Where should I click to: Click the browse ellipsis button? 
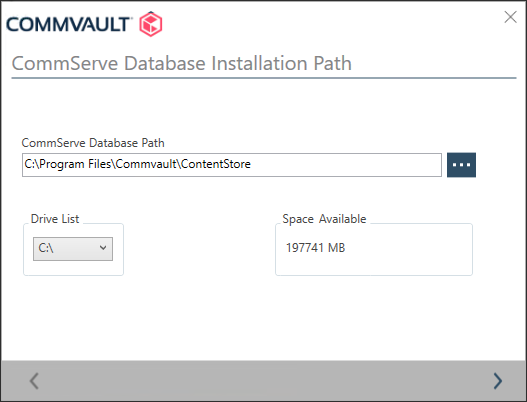(x=461, y=165)
